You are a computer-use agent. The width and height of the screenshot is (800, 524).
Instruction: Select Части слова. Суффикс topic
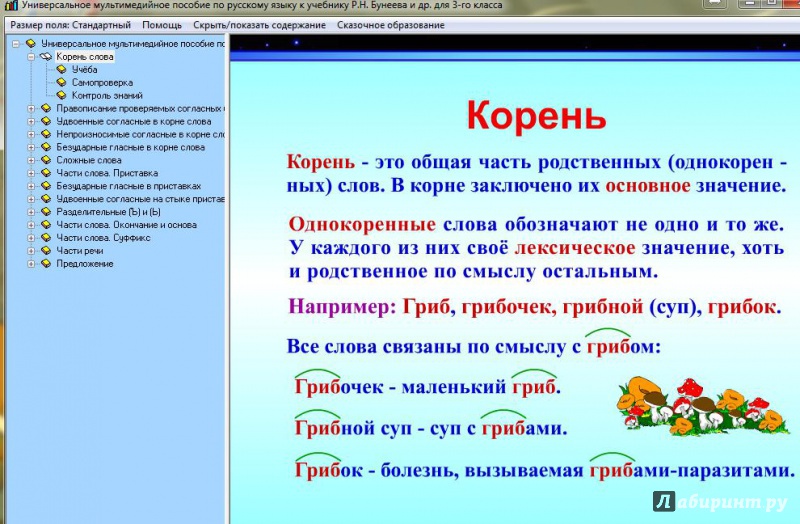pyautogui.click(x=103, y=238)
